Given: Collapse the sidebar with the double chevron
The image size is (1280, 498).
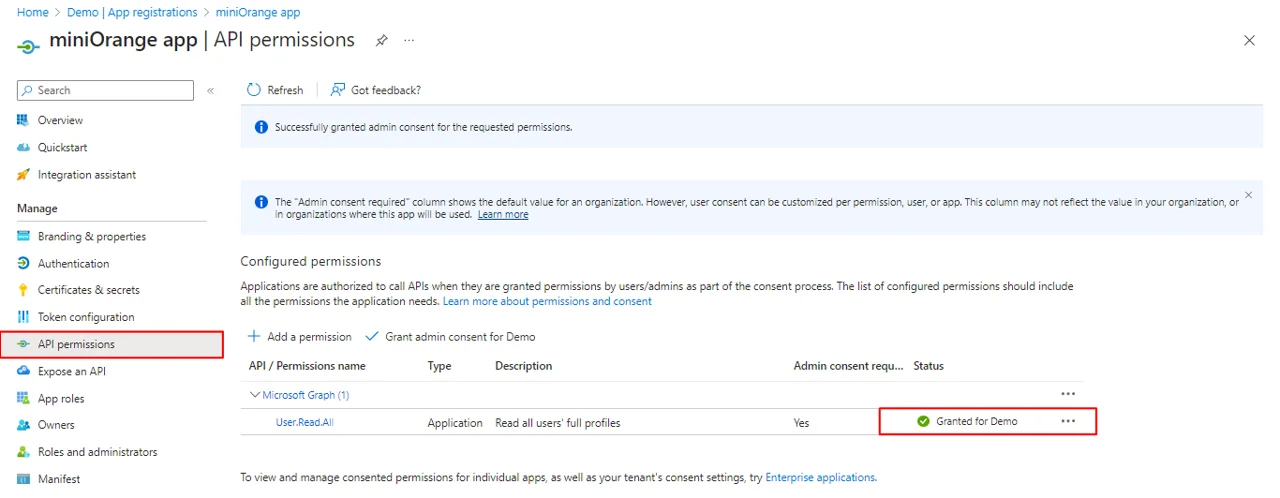Looking at the screenshot, I should pyautogui.click(x=211, y=90).
